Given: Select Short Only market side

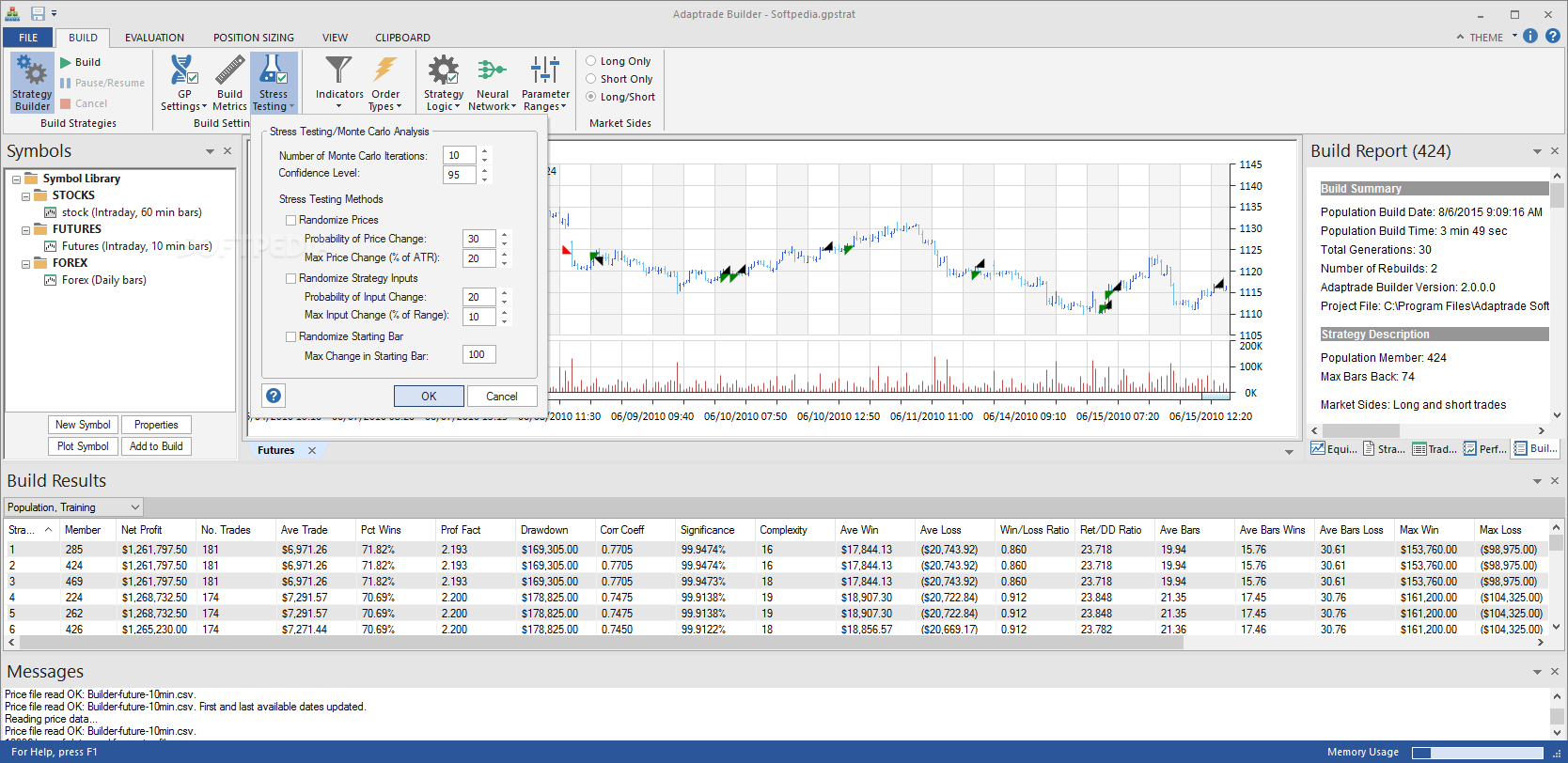Looking at the screenshot, I should click(x=591, y=79).
